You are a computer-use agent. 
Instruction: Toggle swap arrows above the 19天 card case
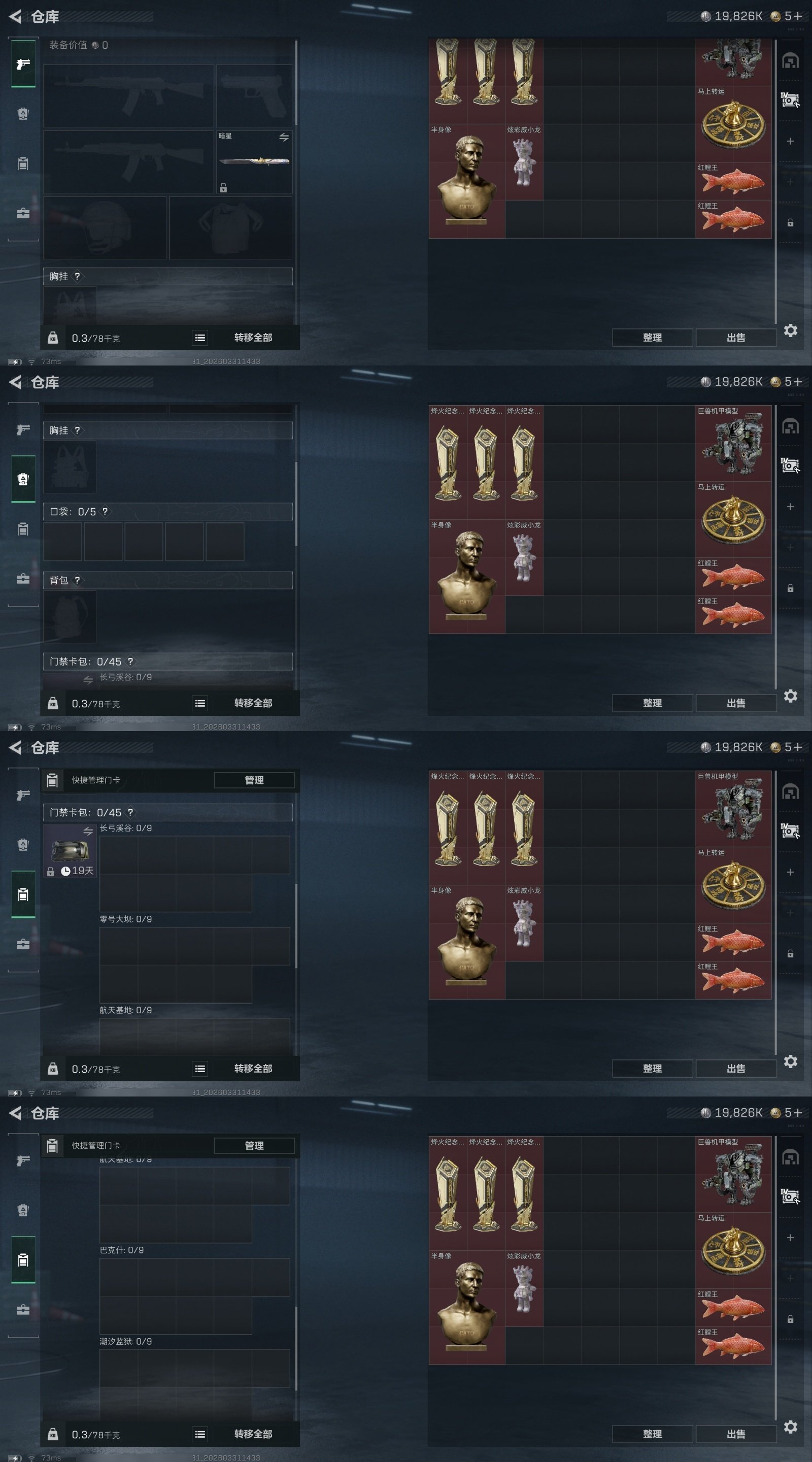[88, 831]
